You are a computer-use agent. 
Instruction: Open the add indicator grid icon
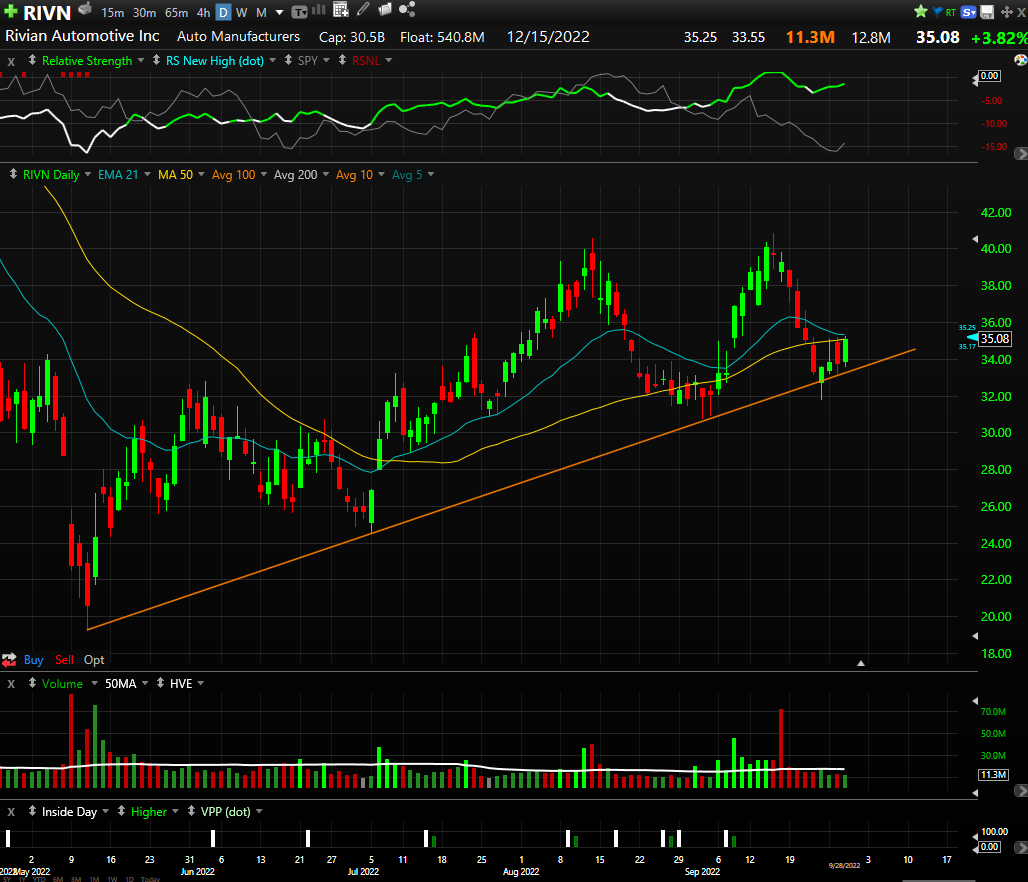pyautogui.click(x=340, y=9)
